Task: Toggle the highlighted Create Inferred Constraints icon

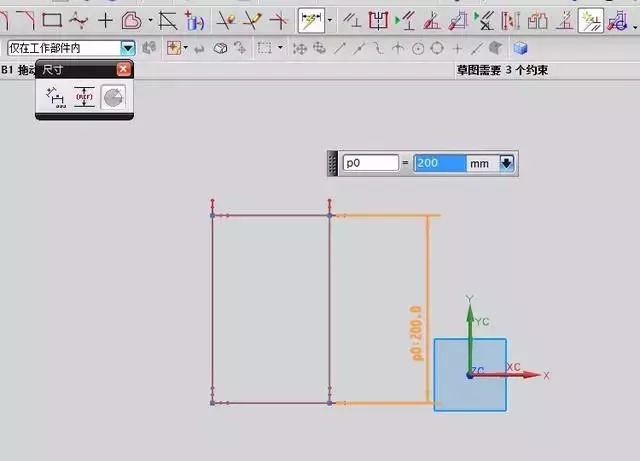Action: 591,19
